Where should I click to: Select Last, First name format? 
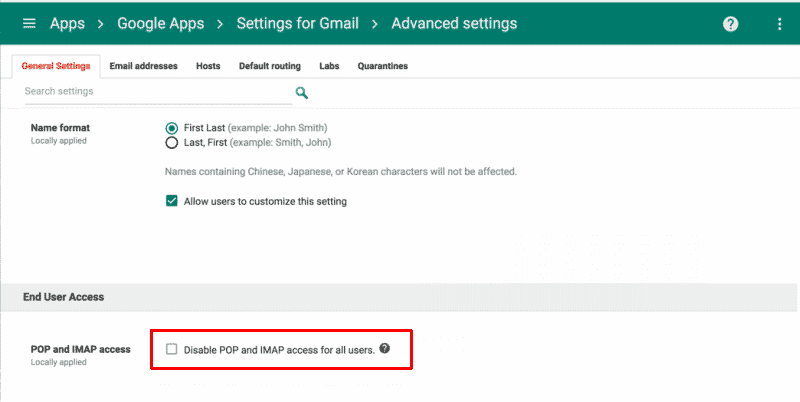coord(171,143)
